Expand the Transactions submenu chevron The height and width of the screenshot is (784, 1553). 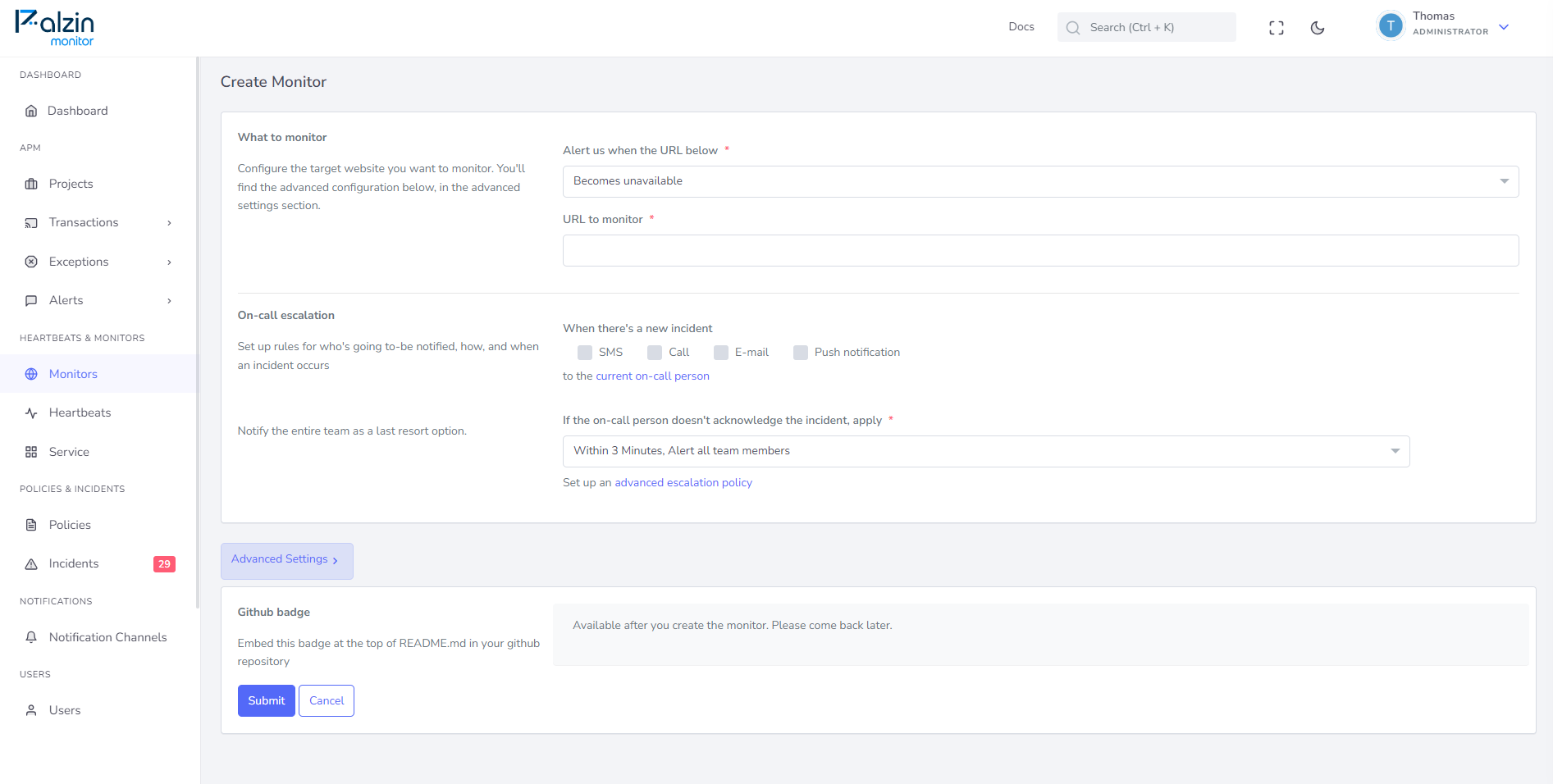click(x=170, y=223)
